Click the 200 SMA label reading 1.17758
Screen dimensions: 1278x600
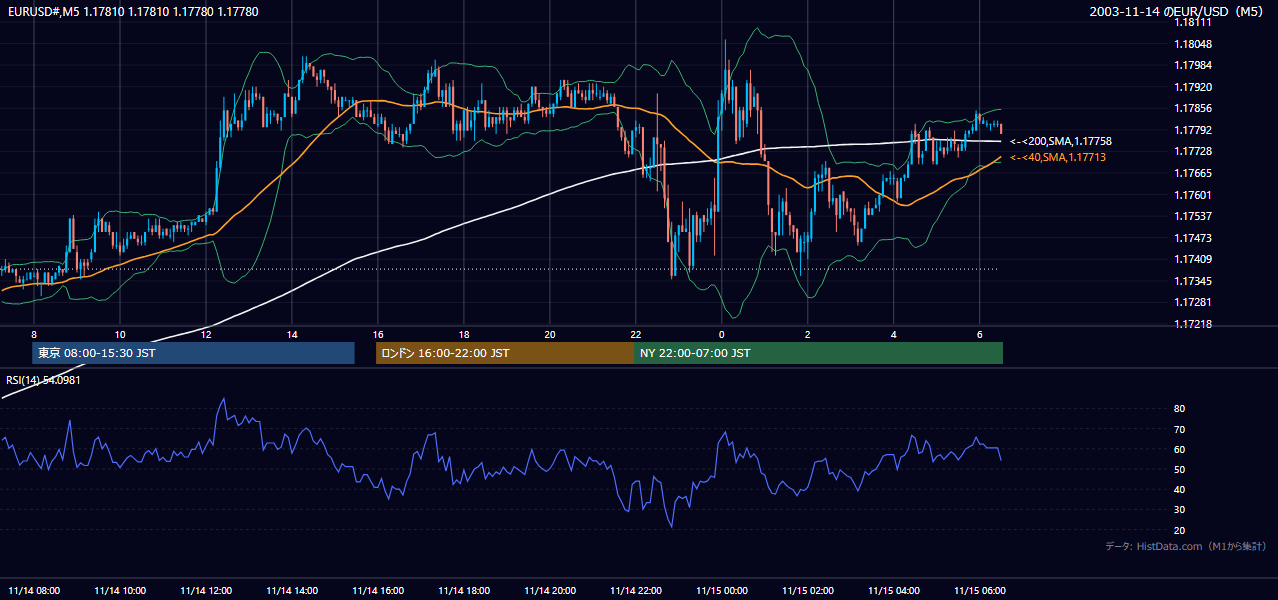point(1061,142)
